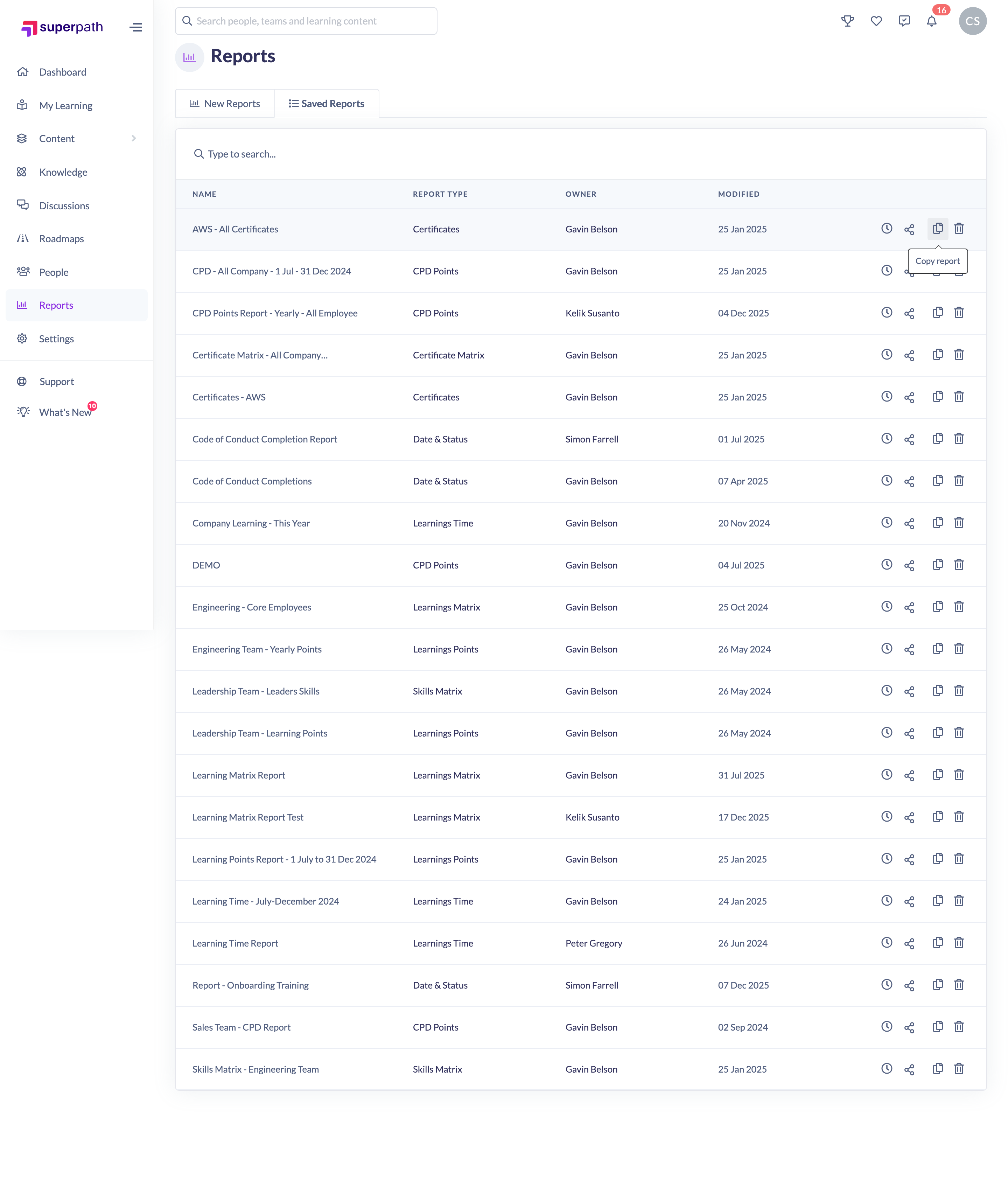Share the Learning Matrix Report Test report

point(909,818)
